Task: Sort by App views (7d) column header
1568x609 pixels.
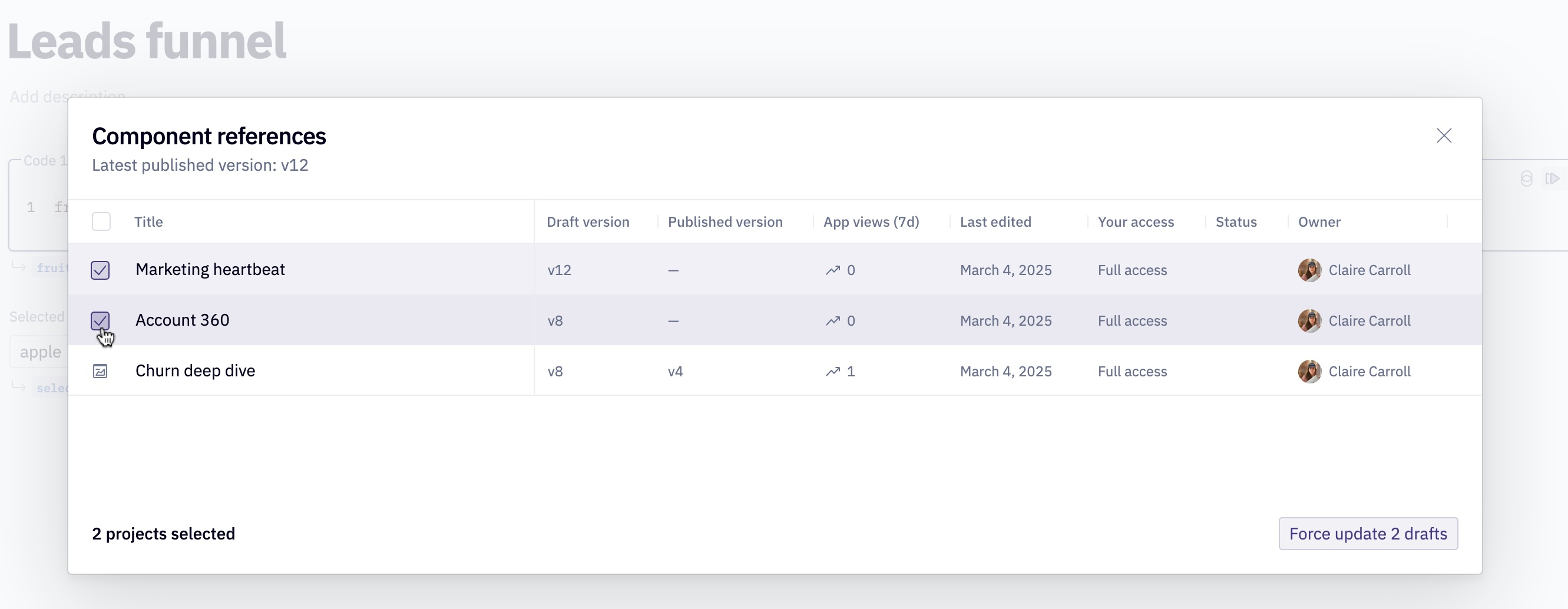Action: 871,222
